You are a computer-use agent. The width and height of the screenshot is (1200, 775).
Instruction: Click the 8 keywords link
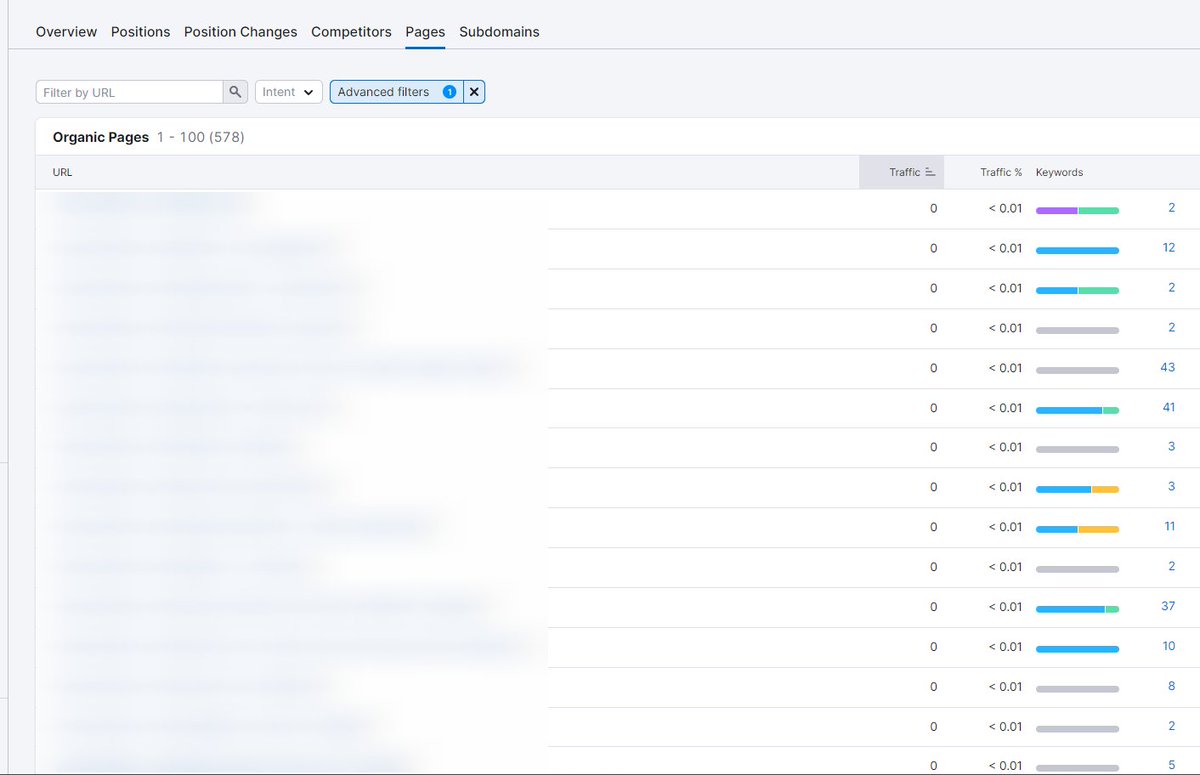pos(1171,686)
